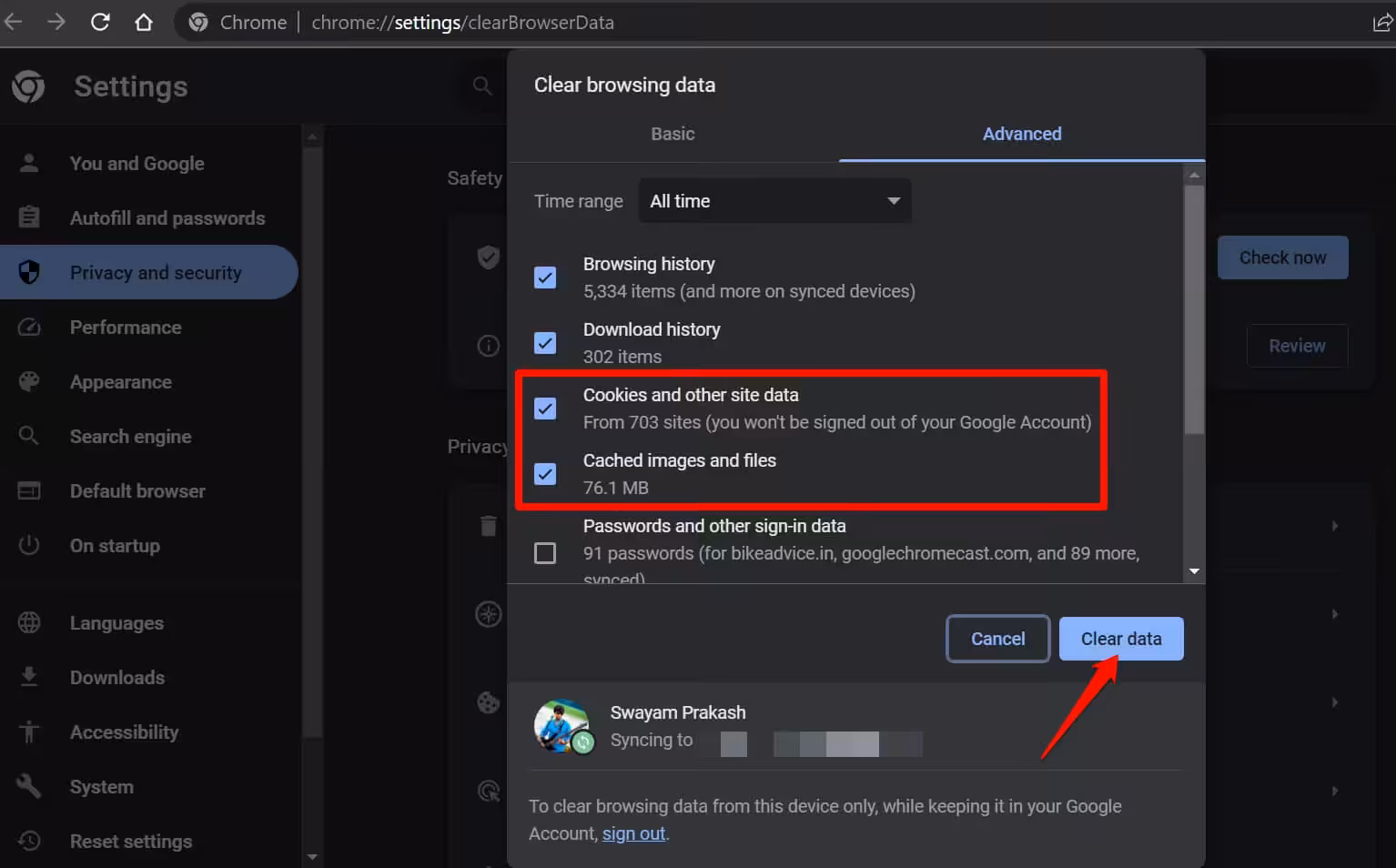Click the Download history label text

(652, 329)
